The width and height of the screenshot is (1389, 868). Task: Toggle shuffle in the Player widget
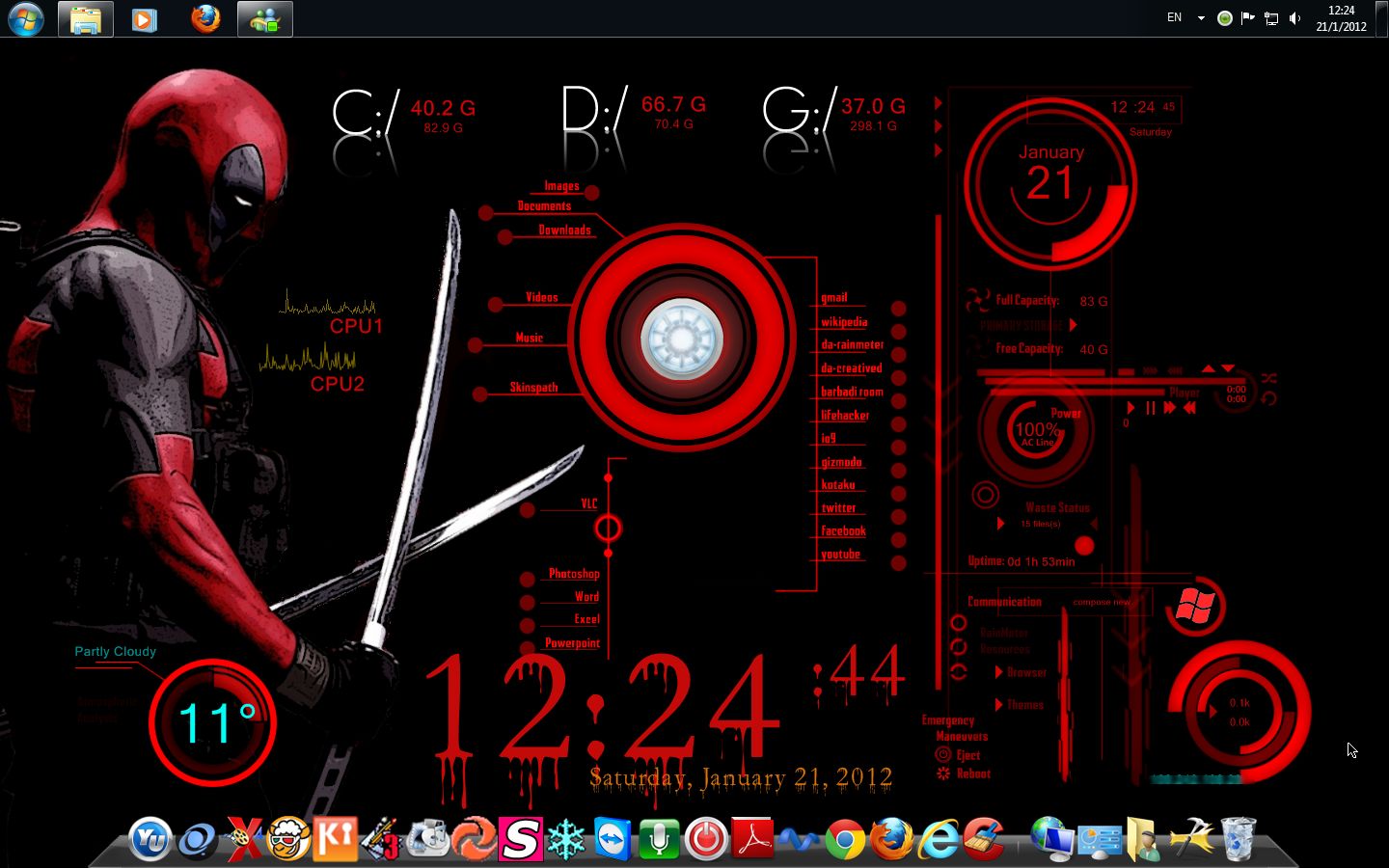(1268, 378)
